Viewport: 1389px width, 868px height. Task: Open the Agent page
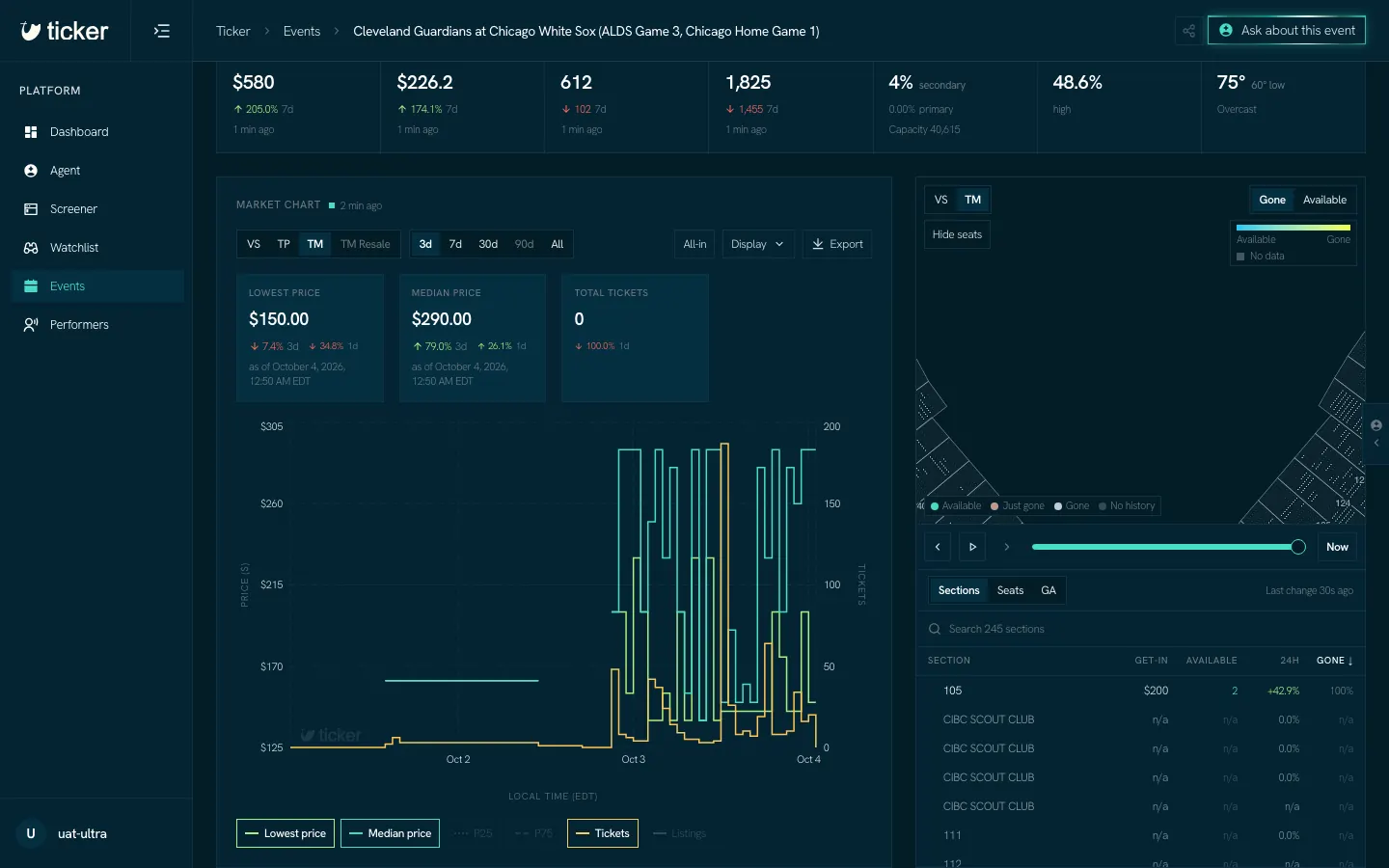pyautogui.click(x=97, y=171)
